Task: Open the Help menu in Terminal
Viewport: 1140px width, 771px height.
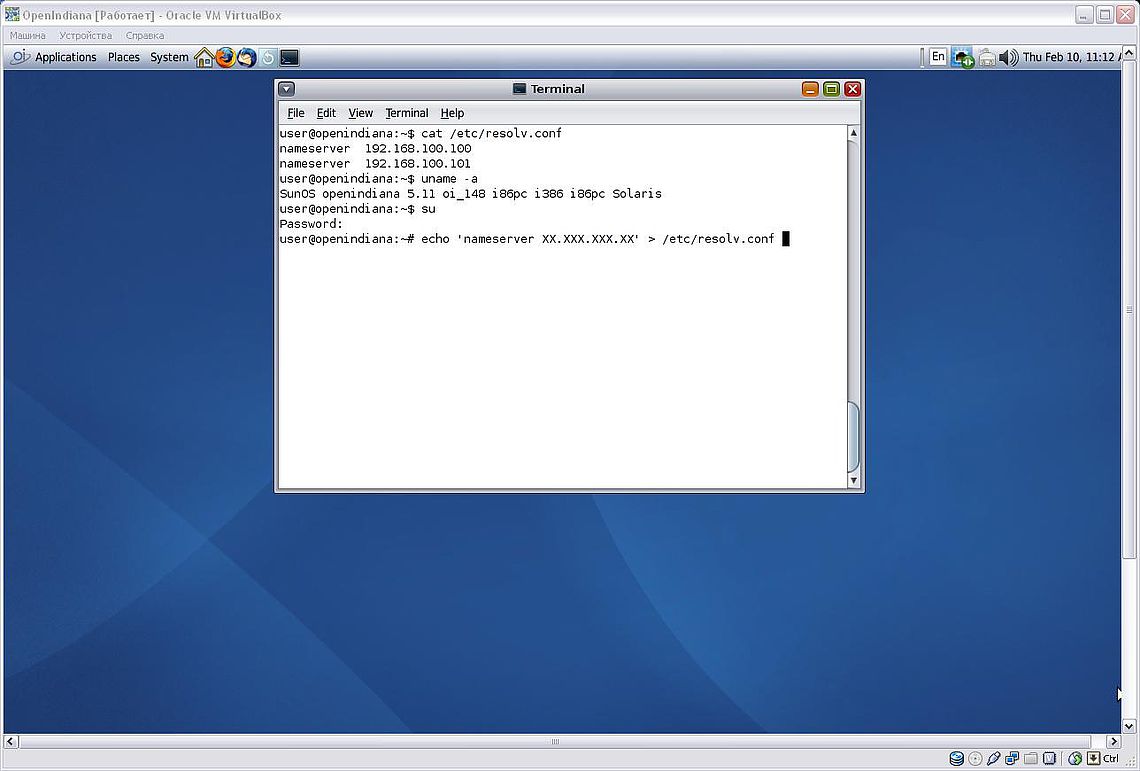Action: tap(452, 113)
